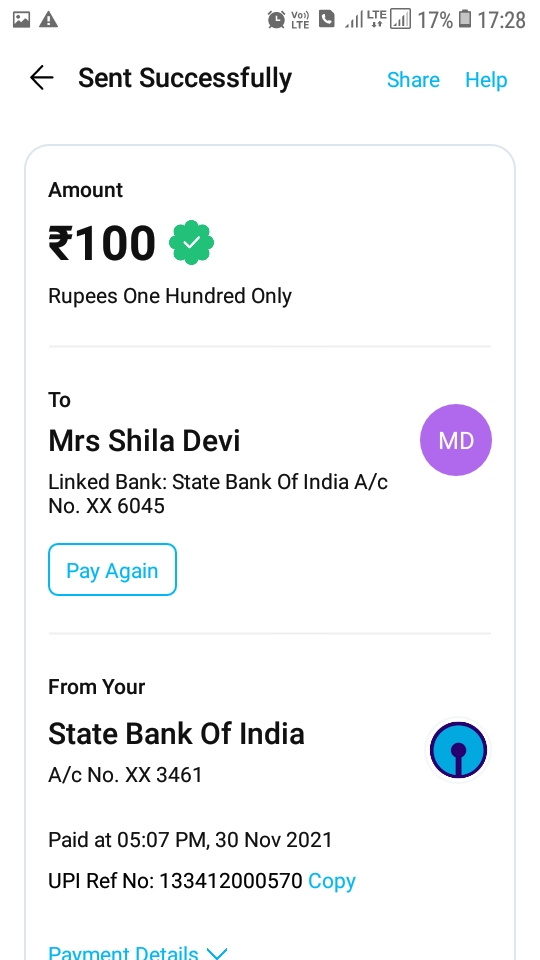540x960 pixels.
Task: Tap the call status icon
Action: [x=327, y=20]
